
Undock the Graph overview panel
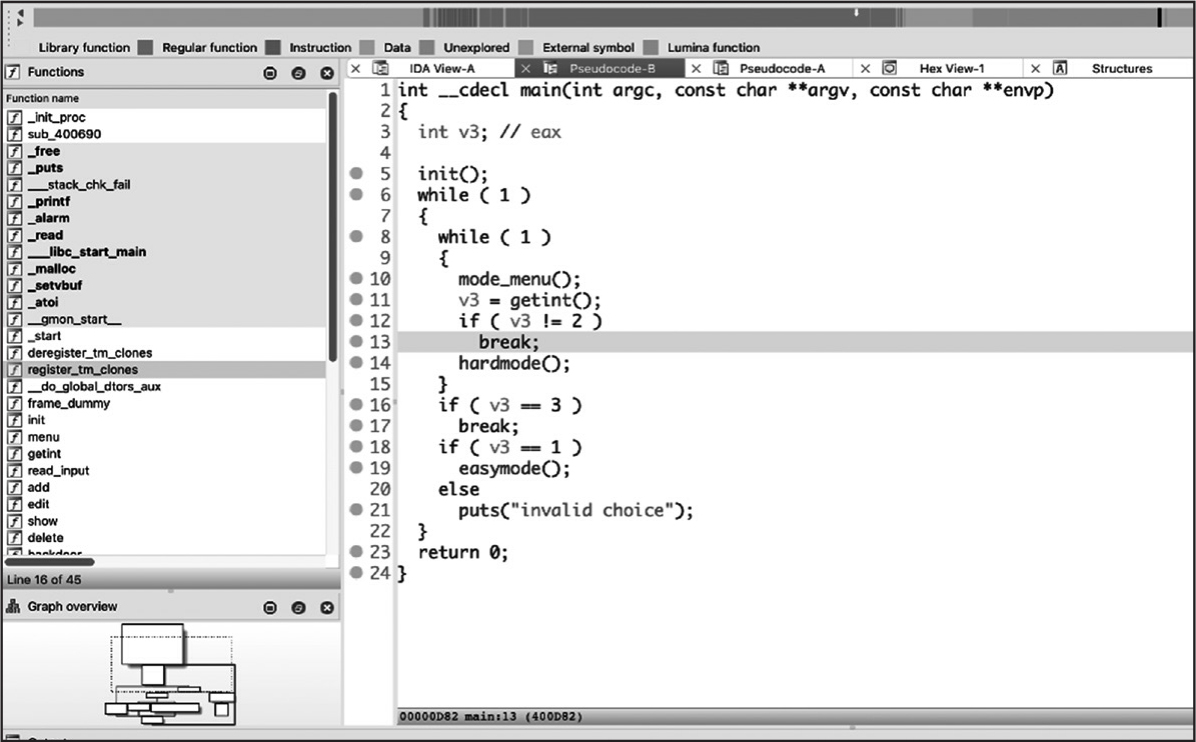coord(298,608)
